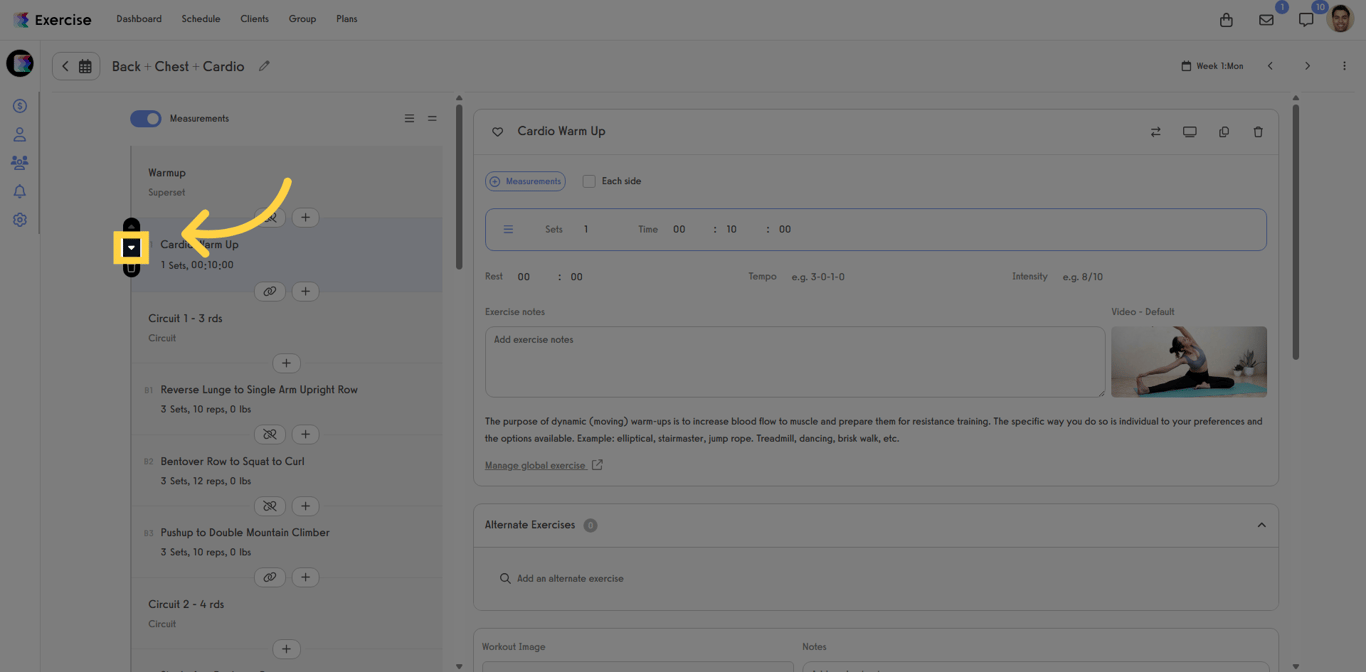The image size is (1366, 672).
Task: Collapse the Alternate Exercises section
Action: 1261,525
